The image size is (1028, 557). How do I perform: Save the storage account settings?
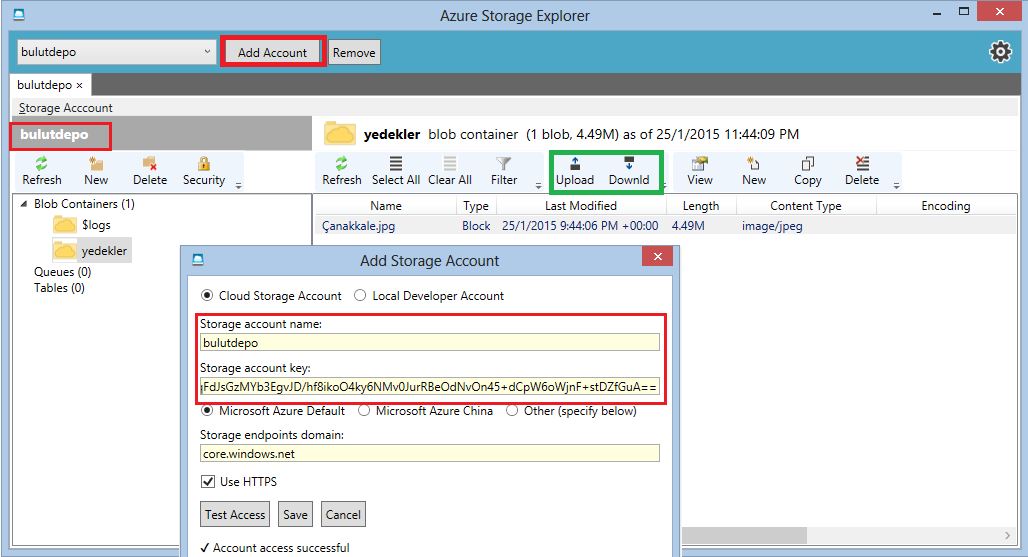[295, 514]
